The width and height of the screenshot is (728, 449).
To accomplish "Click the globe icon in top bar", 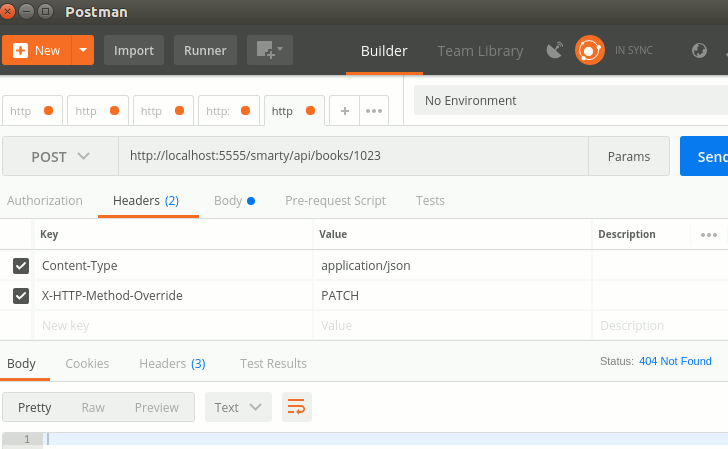I will point(700,50).
